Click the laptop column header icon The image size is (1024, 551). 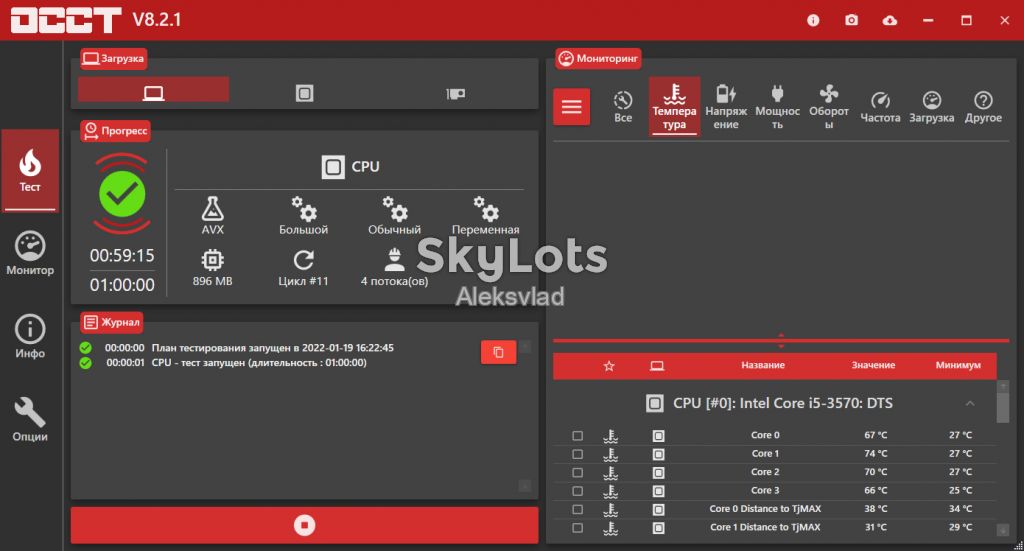(657, 366)
